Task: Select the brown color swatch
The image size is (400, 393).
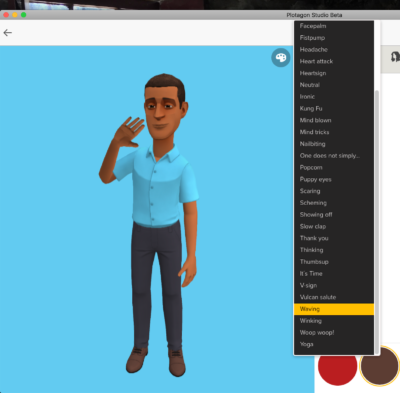Action: pos(379,366)
